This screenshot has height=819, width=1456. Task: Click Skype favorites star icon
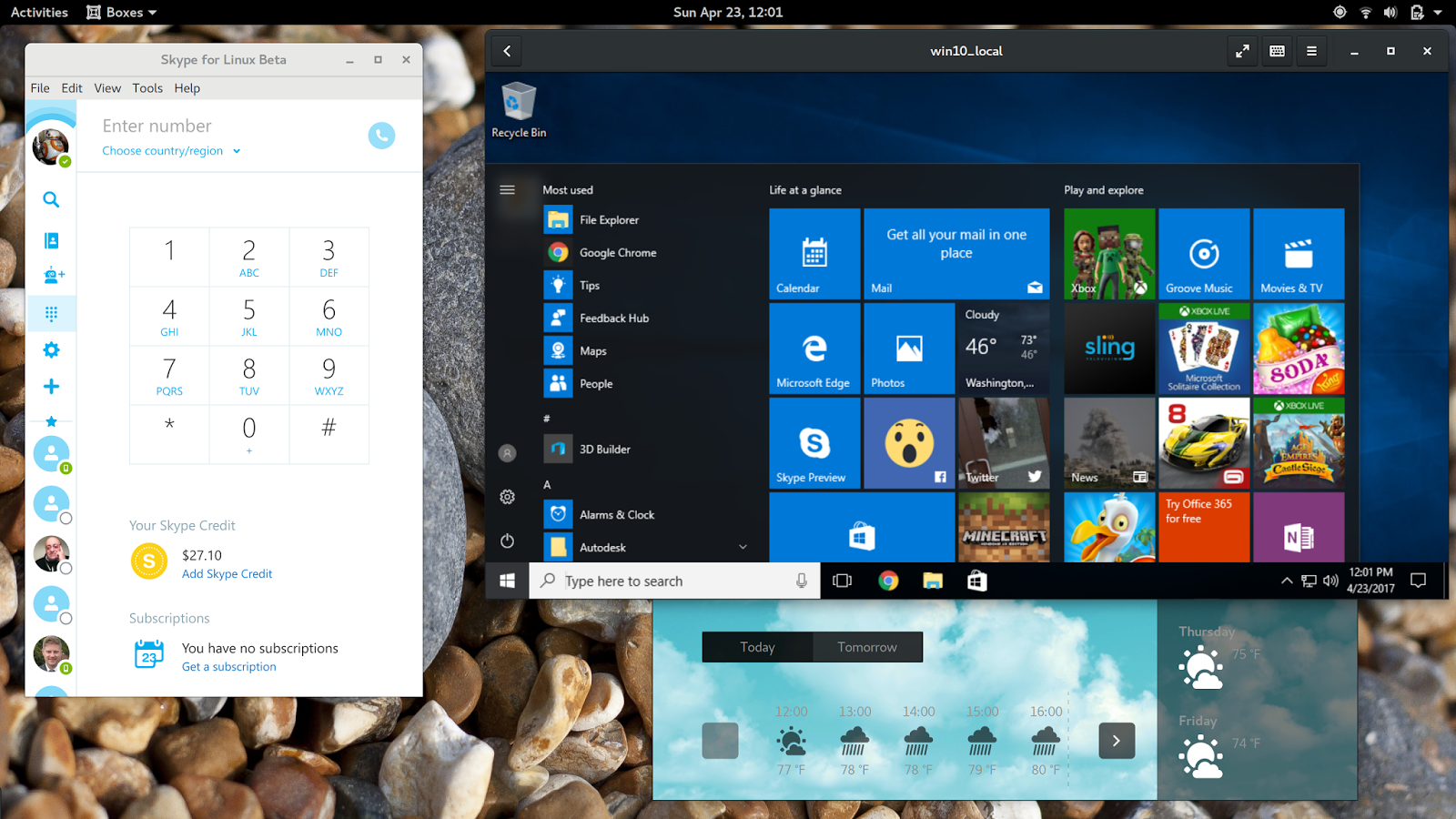(x=52, y=421)
